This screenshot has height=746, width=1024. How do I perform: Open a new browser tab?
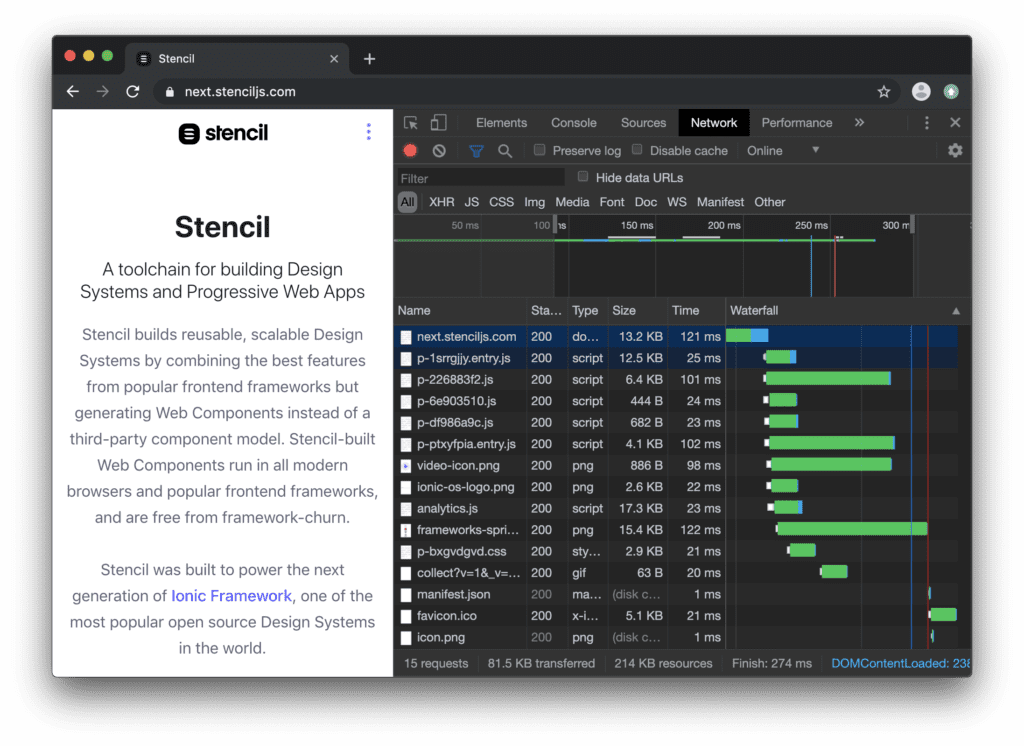(369, 59)
